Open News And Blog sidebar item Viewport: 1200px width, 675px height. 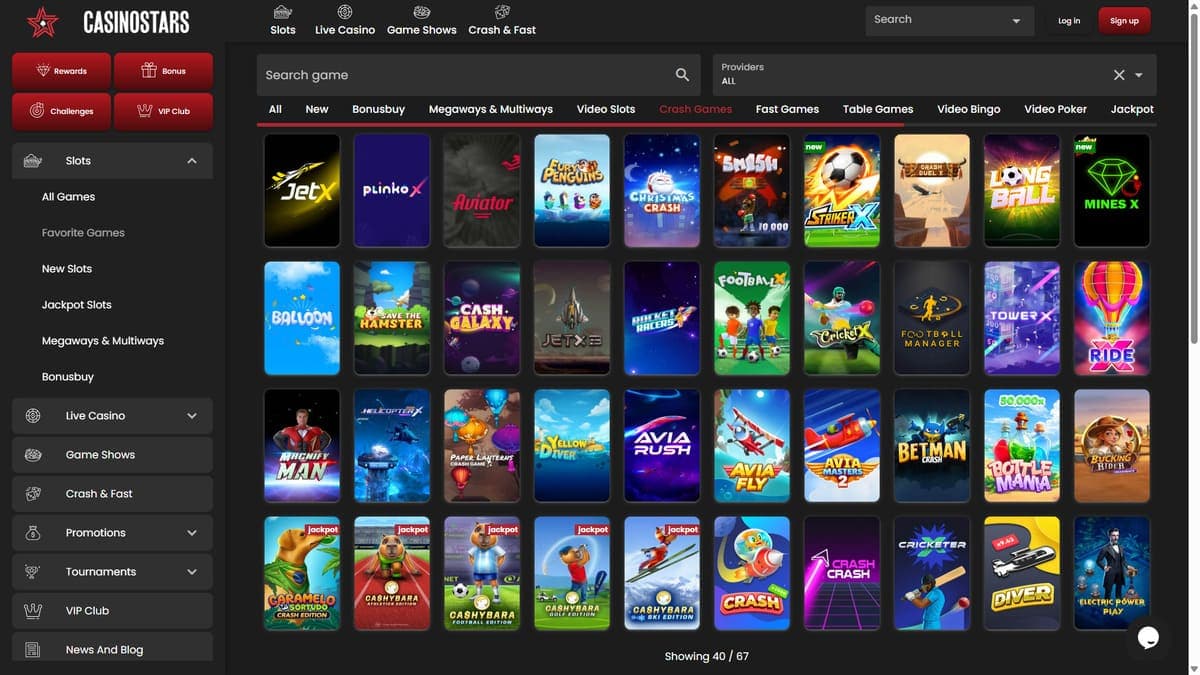point(112,649)
